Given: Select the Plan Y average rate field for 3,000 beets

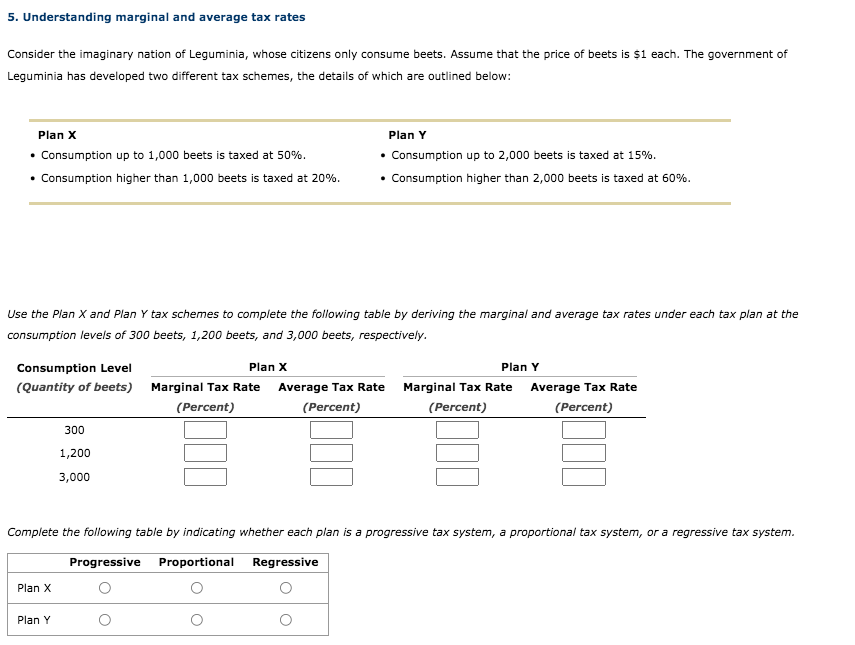Looking at the screenshot, I should point(584,477).
